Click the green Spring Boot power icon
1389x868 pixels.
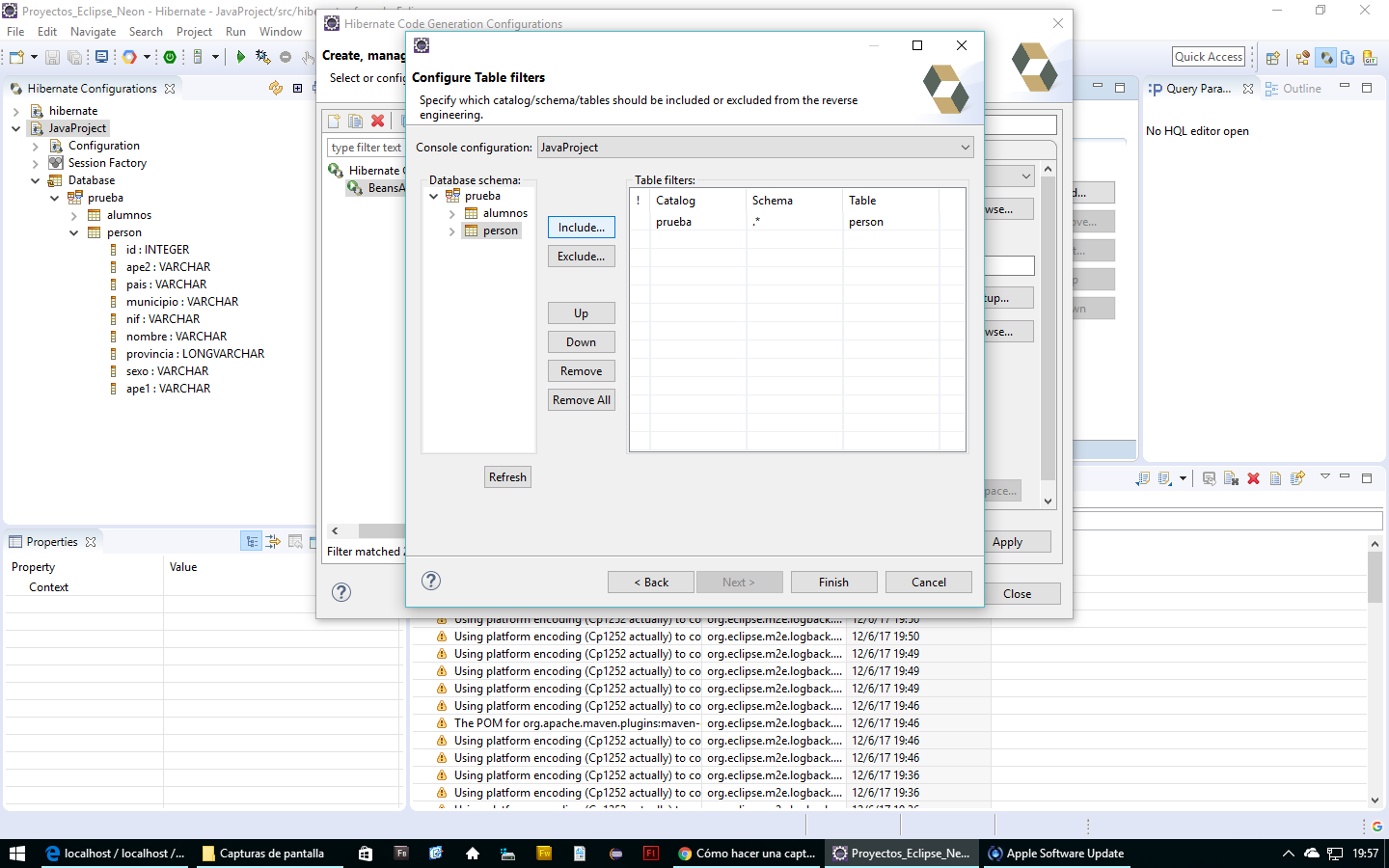click(x=170, y=57)
